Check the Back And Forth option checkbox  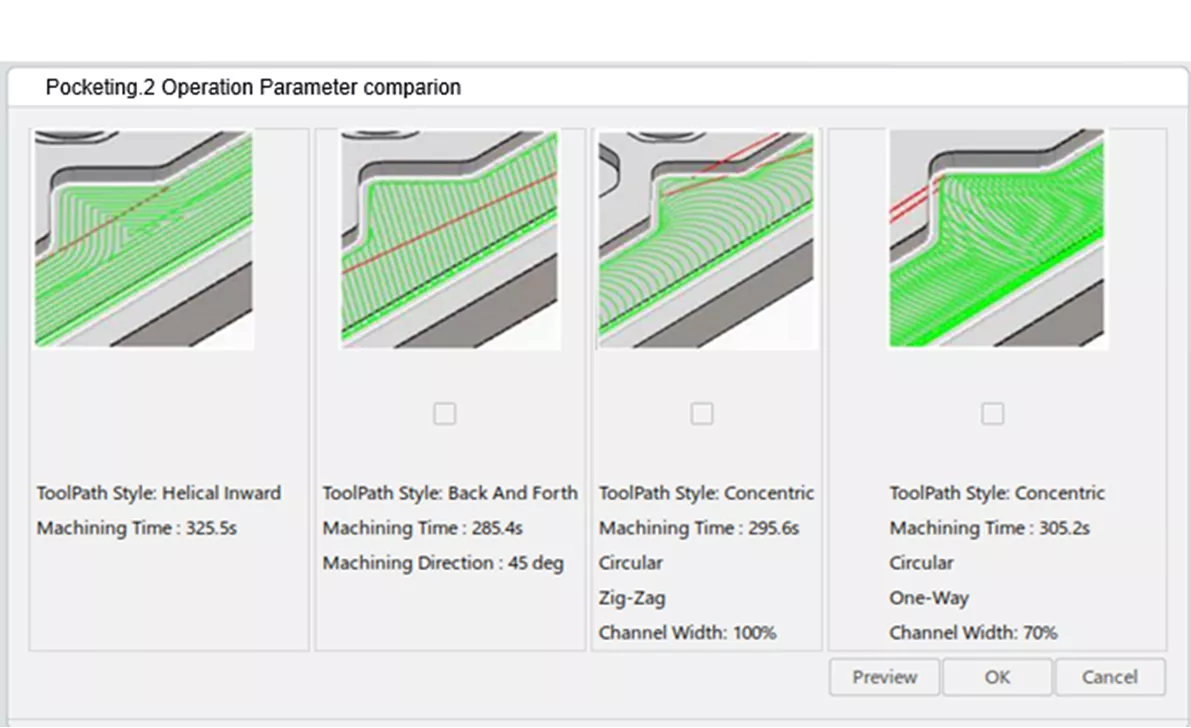(x=445, y=413)
